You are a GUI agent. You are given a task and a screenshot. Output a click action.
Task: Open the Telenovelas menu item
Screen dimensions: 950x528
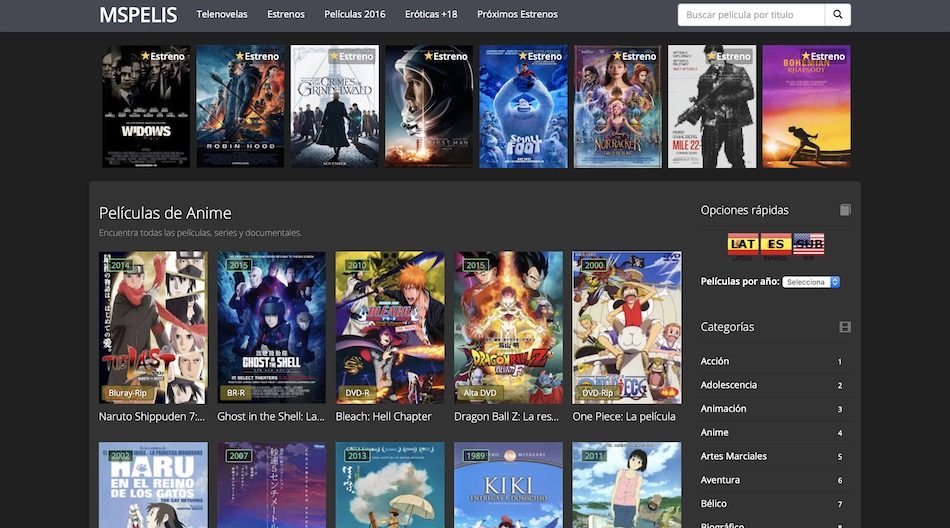[x=223, y=15]
